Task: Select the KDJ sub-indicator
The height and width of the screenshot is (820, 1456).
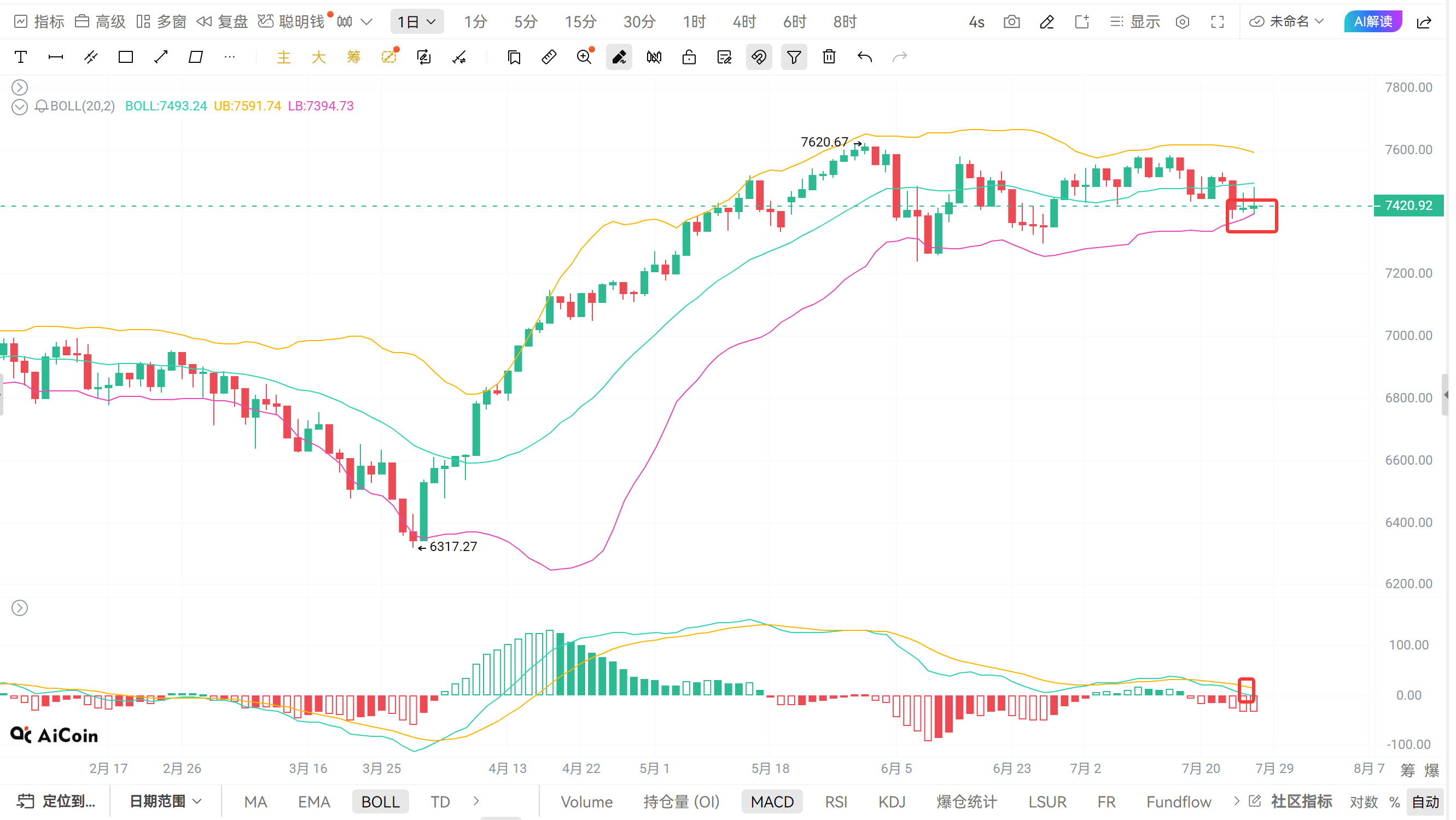Action: coord(893,802)
